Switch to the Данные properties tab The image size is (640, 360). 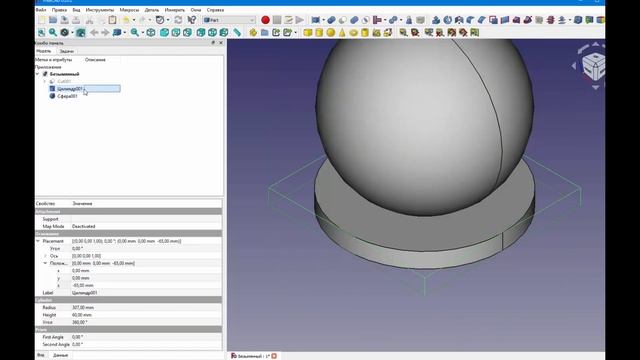pyautogui.click(x=60, y=356)
